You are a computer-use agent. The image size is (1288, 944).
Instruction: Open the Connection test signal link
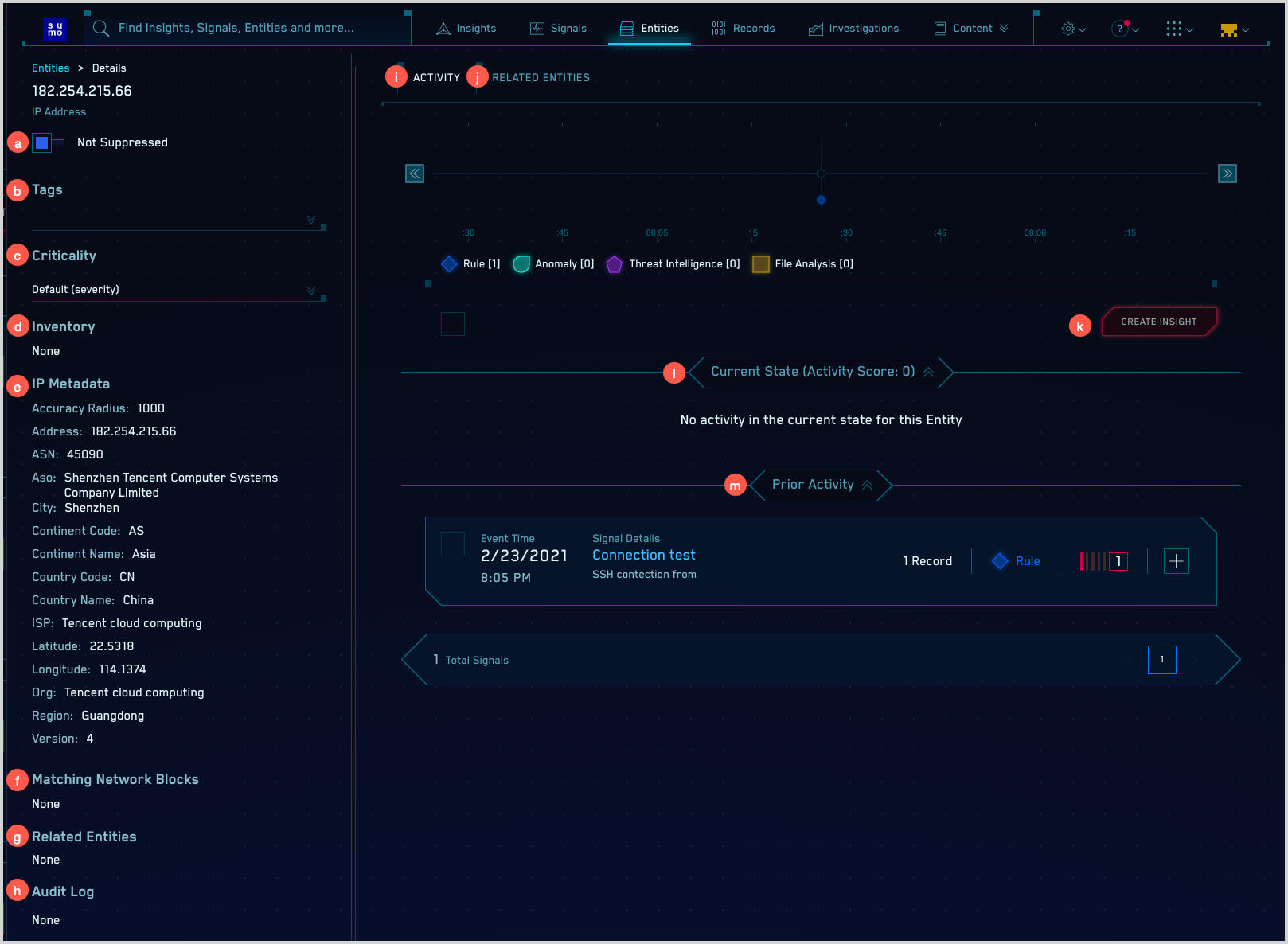pos(643,555)
